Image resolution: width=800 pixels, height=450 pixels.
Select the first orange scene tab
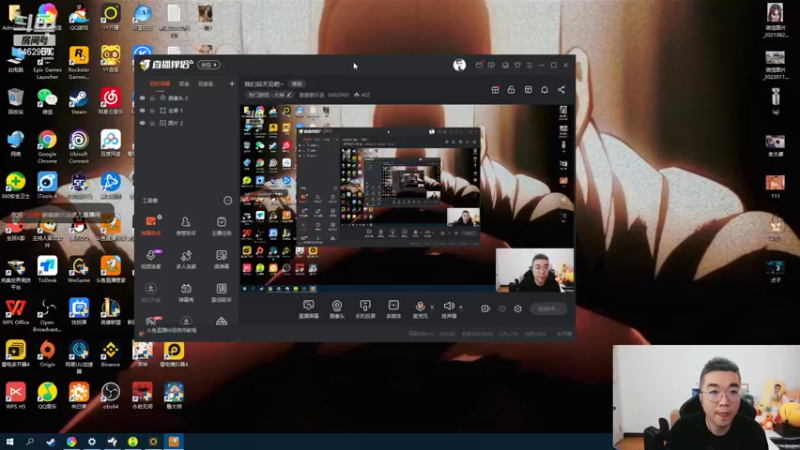point(160,84)
